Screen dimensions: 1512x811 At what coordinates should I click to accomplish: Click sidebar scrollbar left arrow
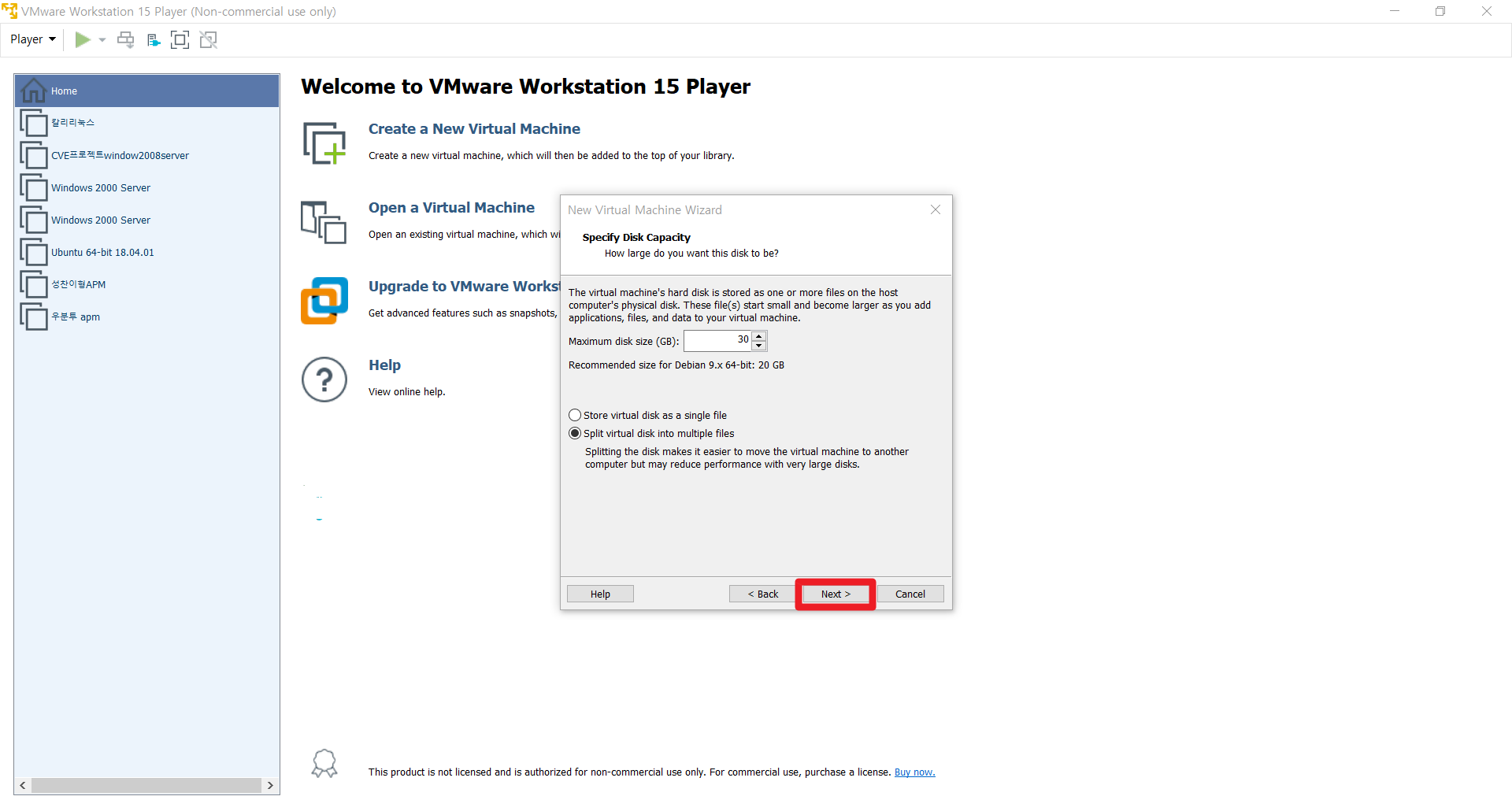[23, 786]
